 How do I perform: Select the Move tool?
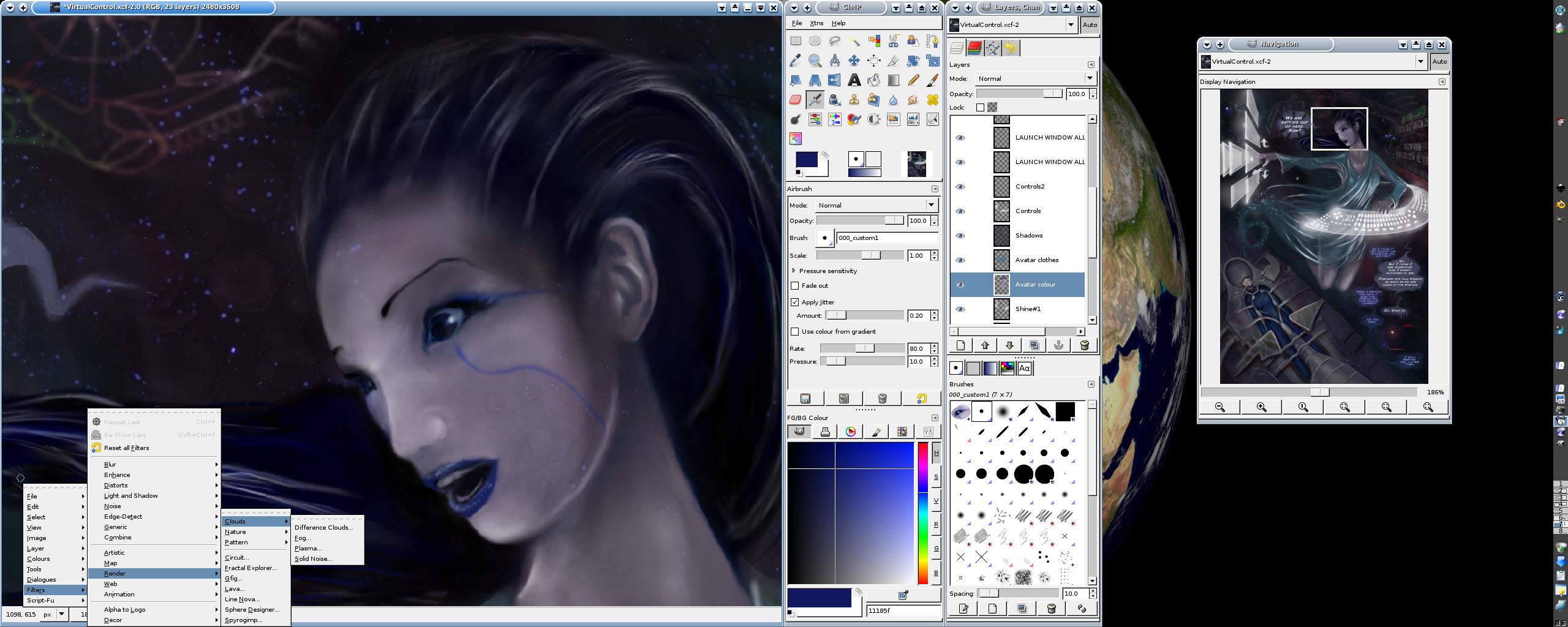(x=854, y=61)
